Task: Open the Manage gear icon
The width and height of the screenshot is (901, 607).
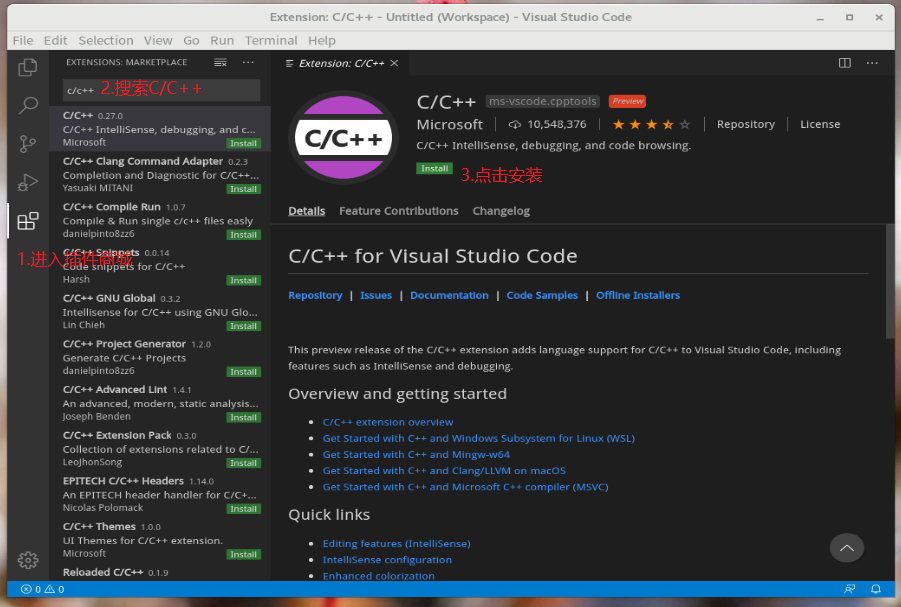Action: pyautogui.click(x=28, y=560)
